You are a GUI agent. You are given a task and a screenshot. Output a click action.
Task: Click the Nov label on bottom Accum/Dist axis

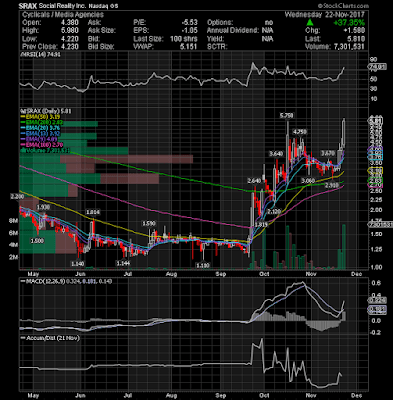coord(311,396)
